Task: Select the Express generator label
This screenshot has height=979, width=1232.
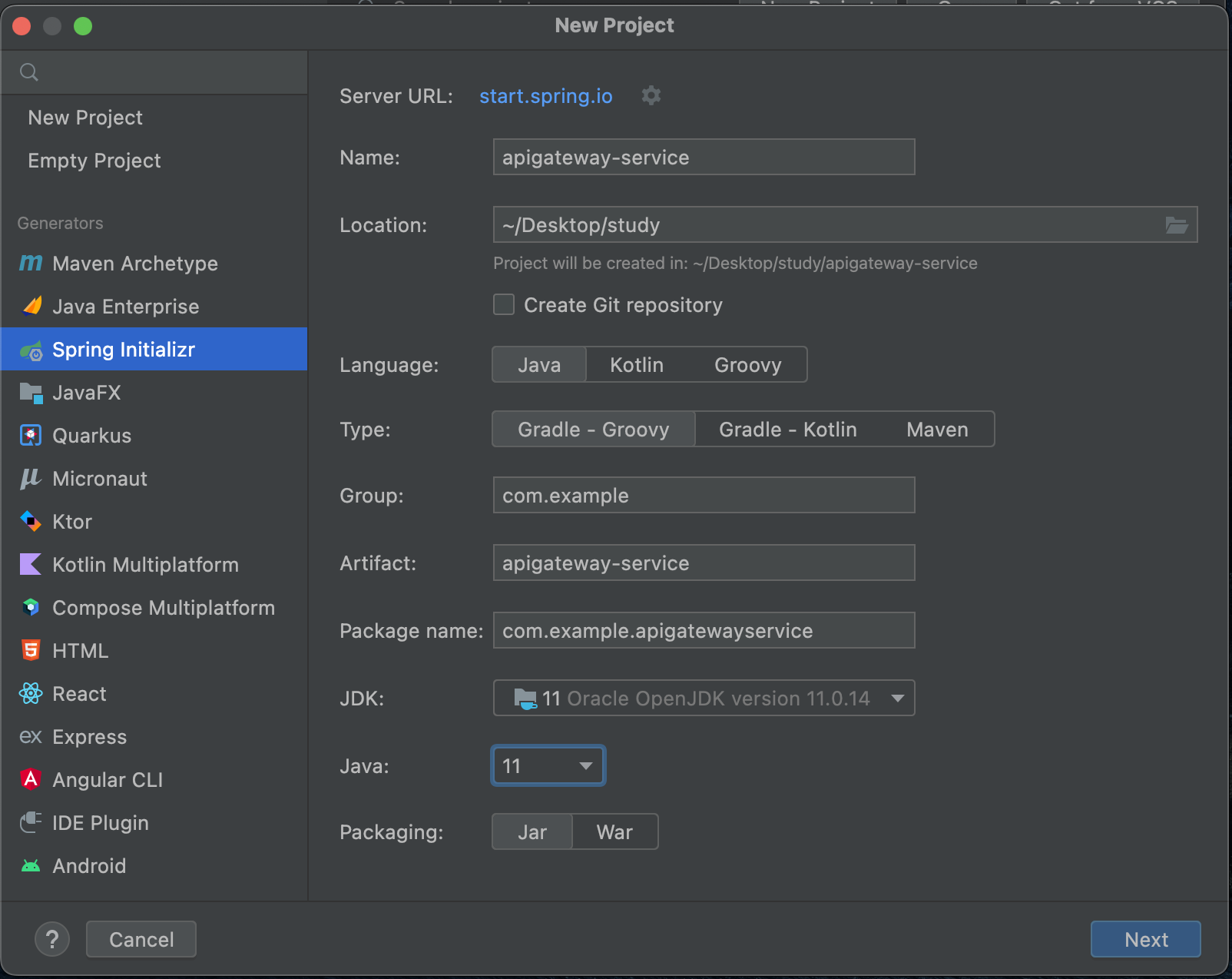Action: 90,737
